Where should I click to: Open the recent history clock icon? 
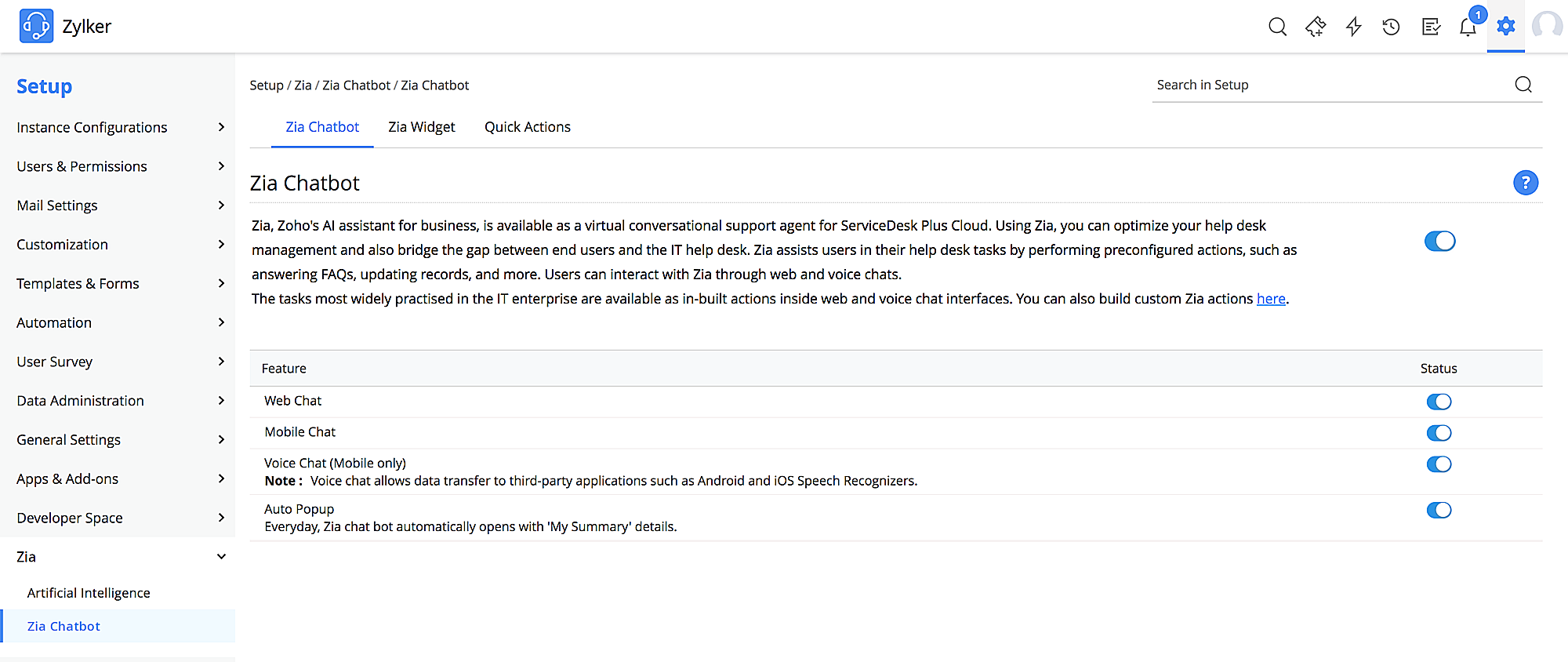(1392, 27)
